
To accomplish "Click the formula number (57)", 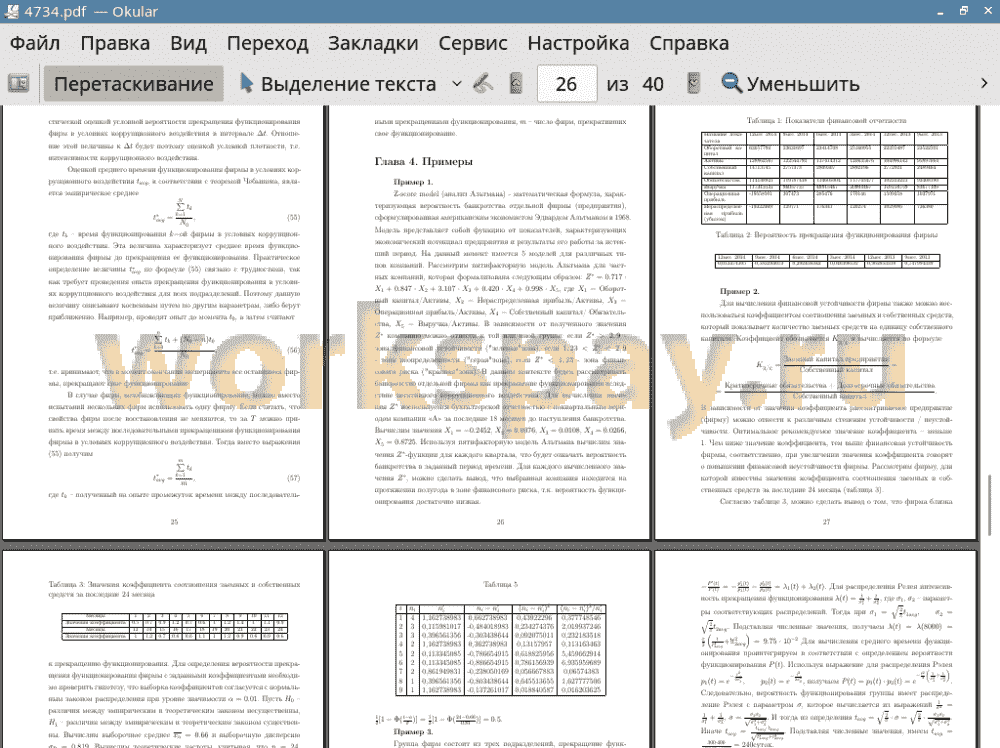I will point(293,478).
